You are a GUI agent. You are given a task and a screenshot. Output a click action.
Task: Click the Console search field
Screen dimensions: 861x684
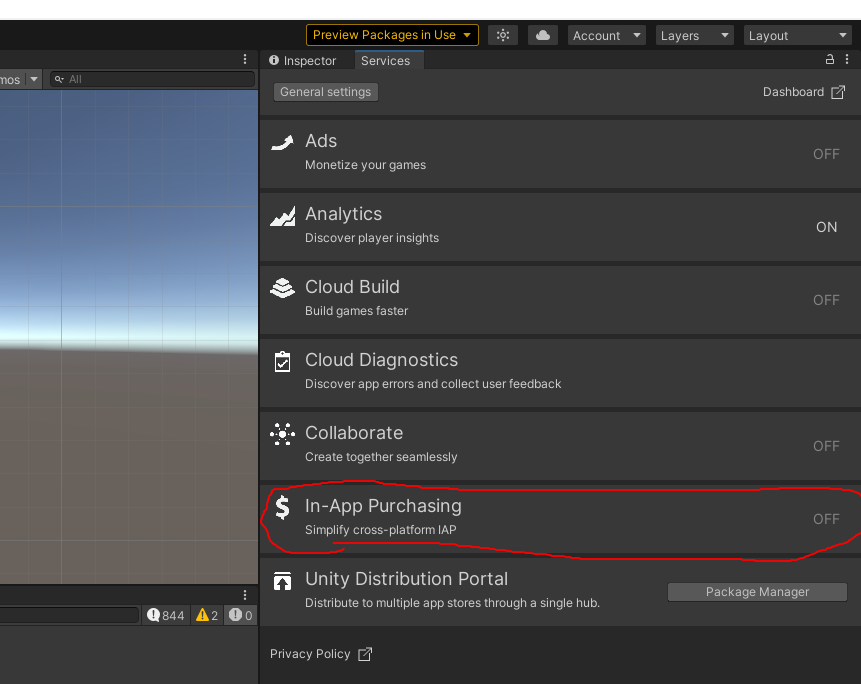tap(69, 615)
